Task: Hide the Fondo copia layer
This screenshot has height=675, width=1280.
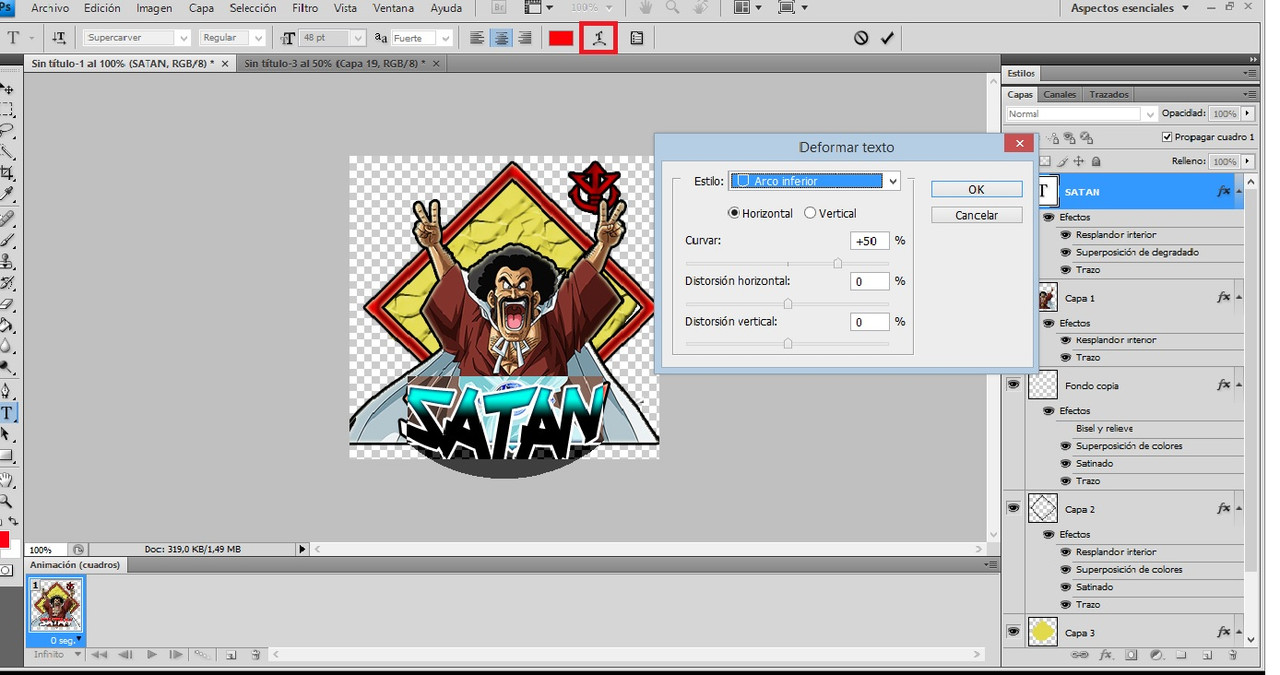Action: coord(1013,385)
